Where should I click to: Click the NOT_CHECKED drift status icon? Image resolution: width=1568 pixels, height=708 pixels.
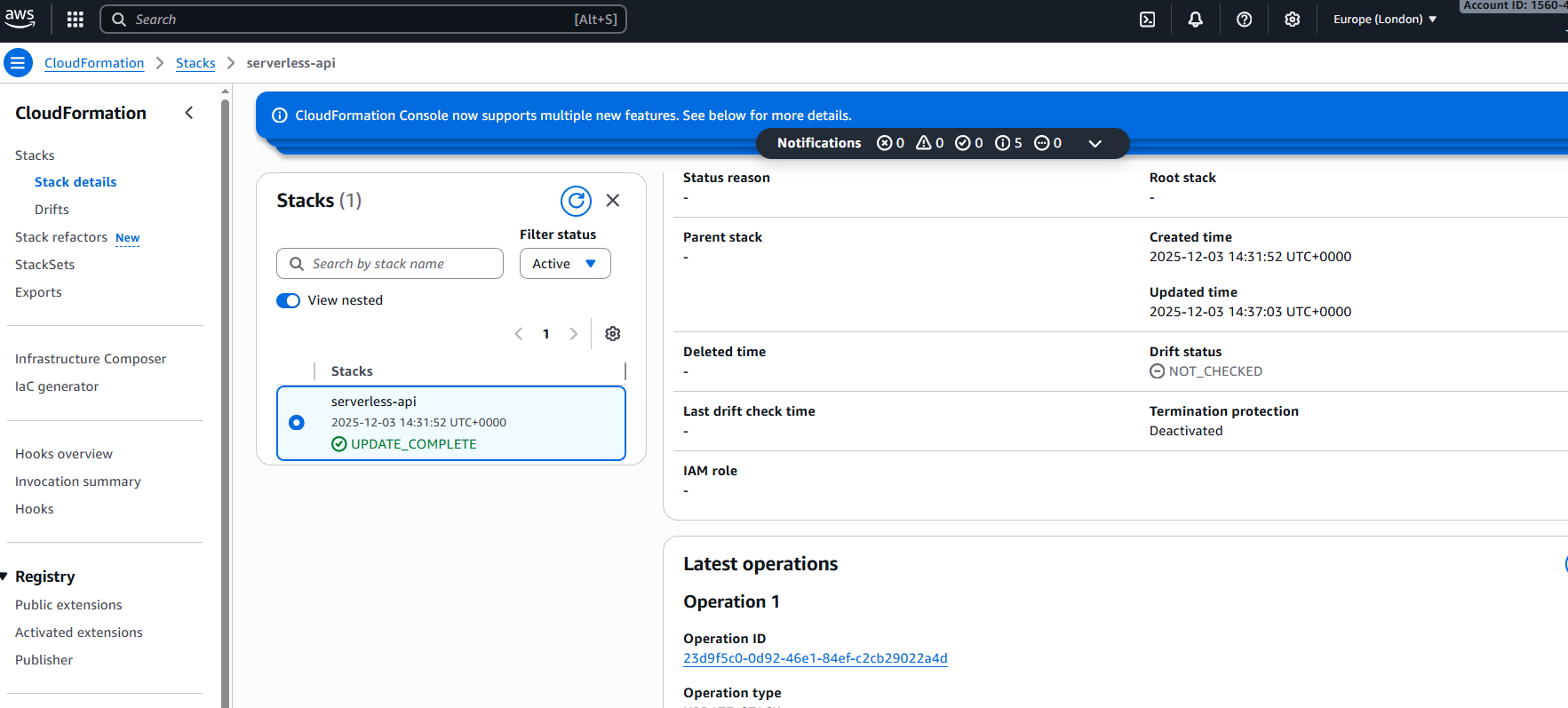pyautogui.click(x=1157, y=371)
